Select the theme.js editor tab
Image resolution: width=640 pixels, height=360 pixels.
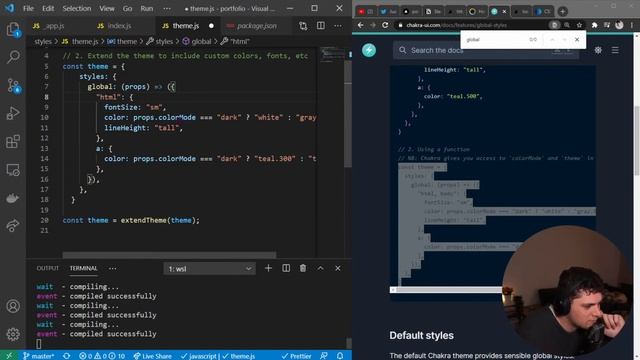coord(188,26)
